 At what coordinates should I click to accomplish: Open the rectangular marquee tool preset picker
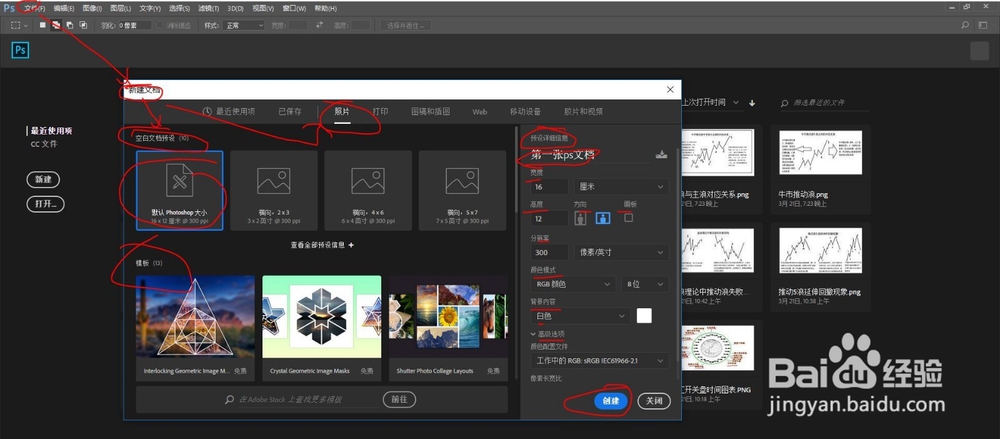point(19,25)
